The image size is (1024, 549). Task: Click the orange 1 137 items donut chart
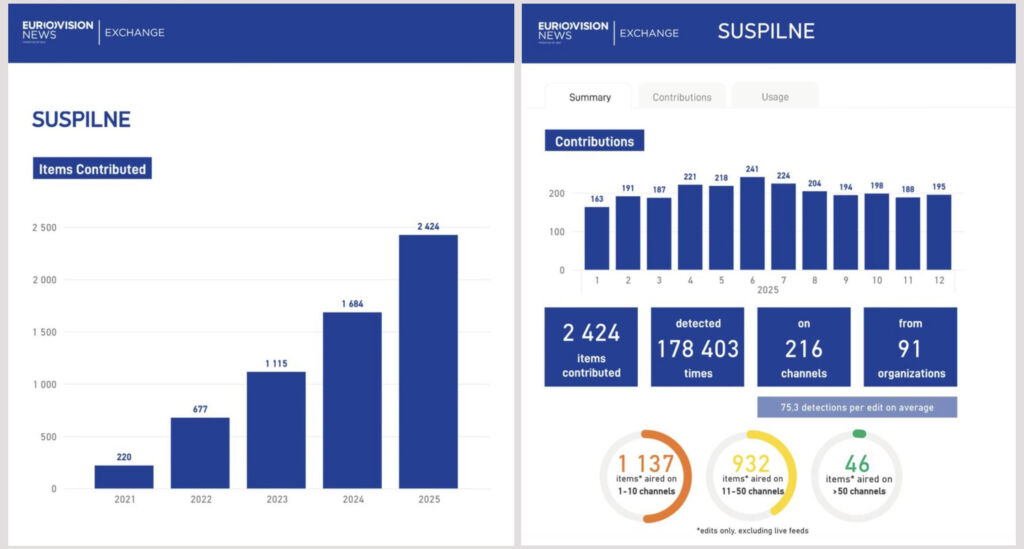tap(646, 476)
